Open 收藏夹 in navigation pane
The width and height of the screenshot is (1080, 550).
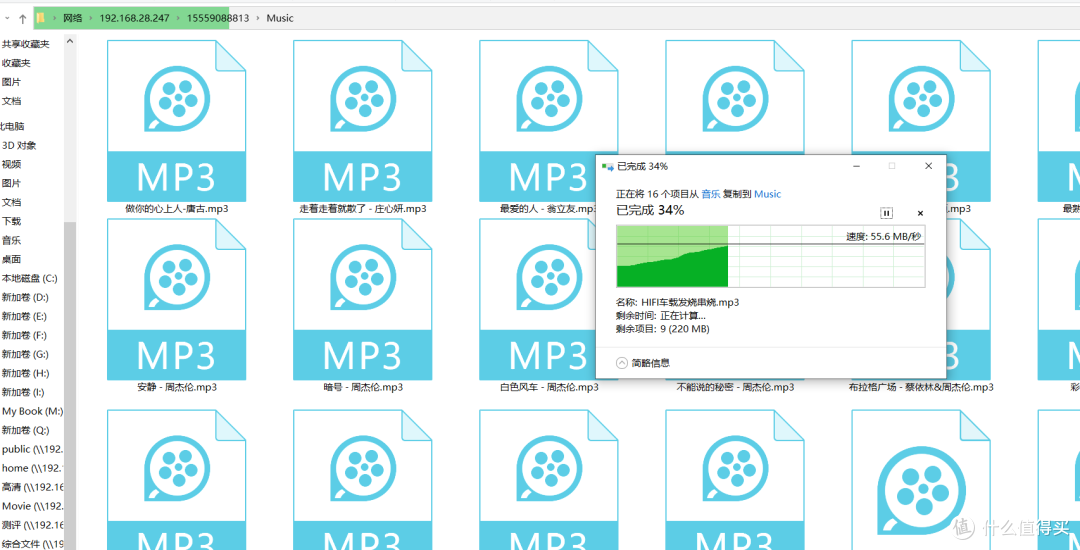[16, 63]
